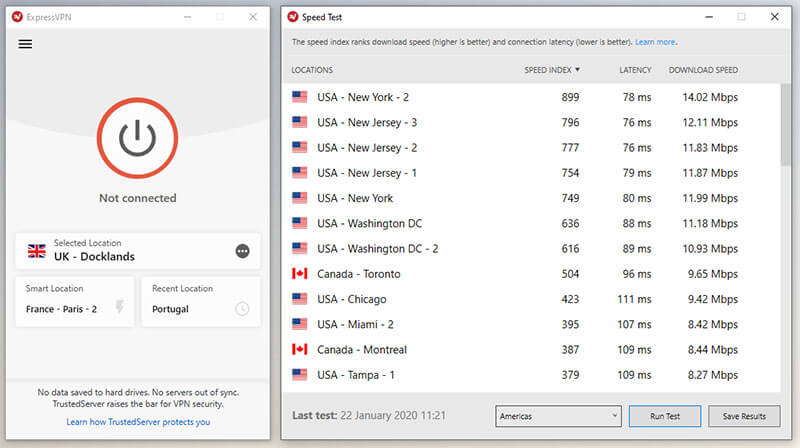Viewport: 800px width, 448px height.
Task: Select the Canada - Montreal flag icon
Action: point(299,350)
